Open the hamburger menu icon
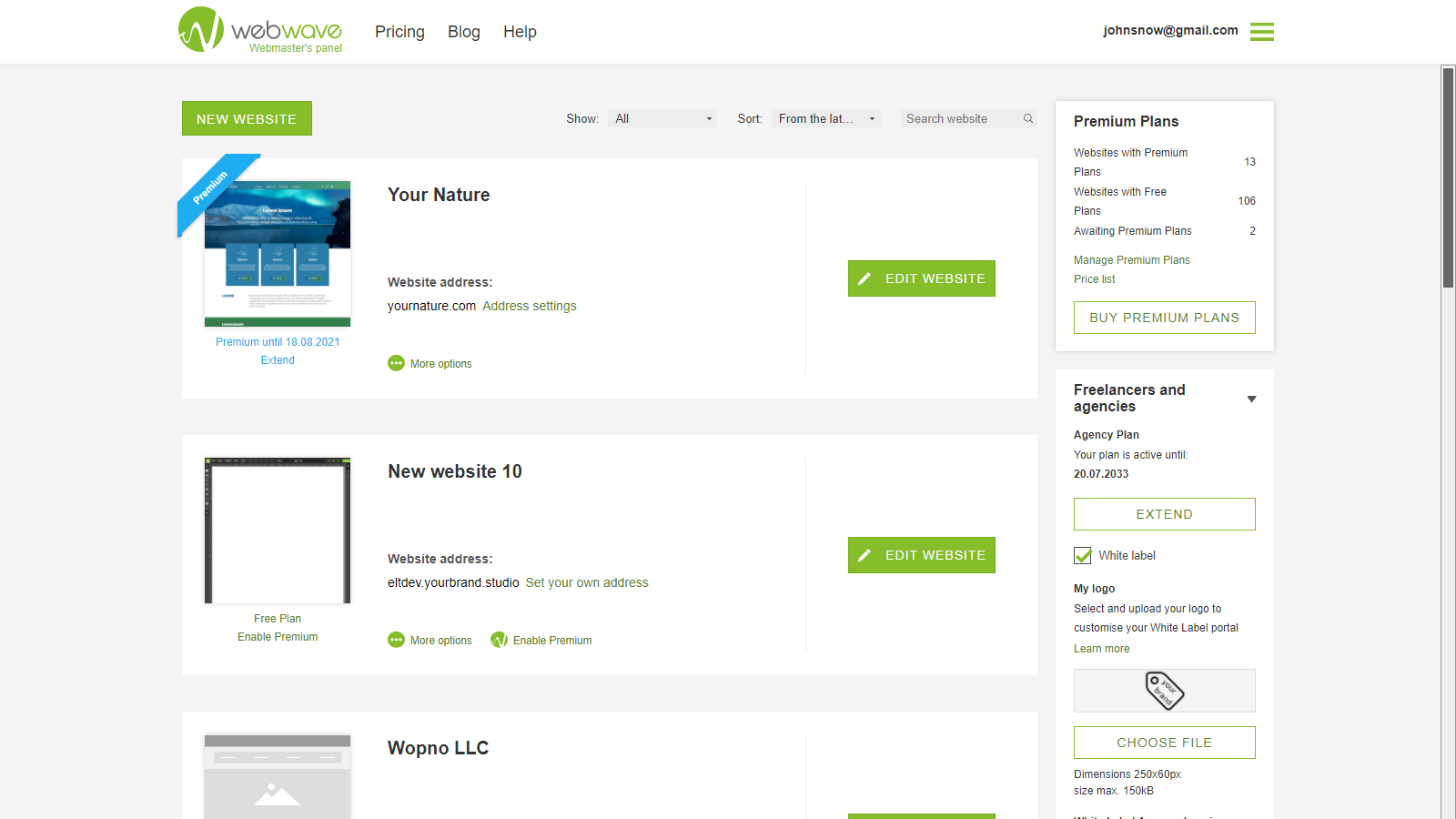 1262,31
